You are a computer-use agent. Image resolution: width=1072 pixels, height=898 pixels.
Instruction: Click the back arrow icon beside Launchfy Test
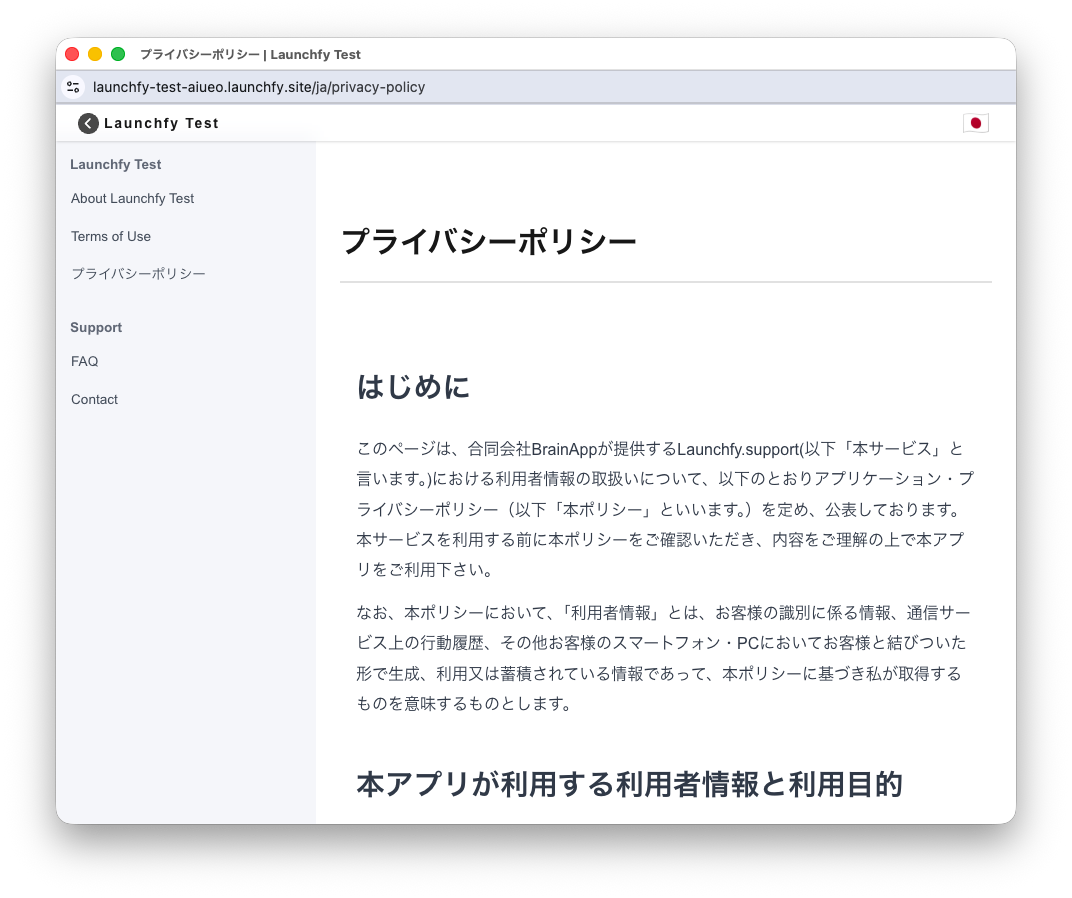coord(87,123)
